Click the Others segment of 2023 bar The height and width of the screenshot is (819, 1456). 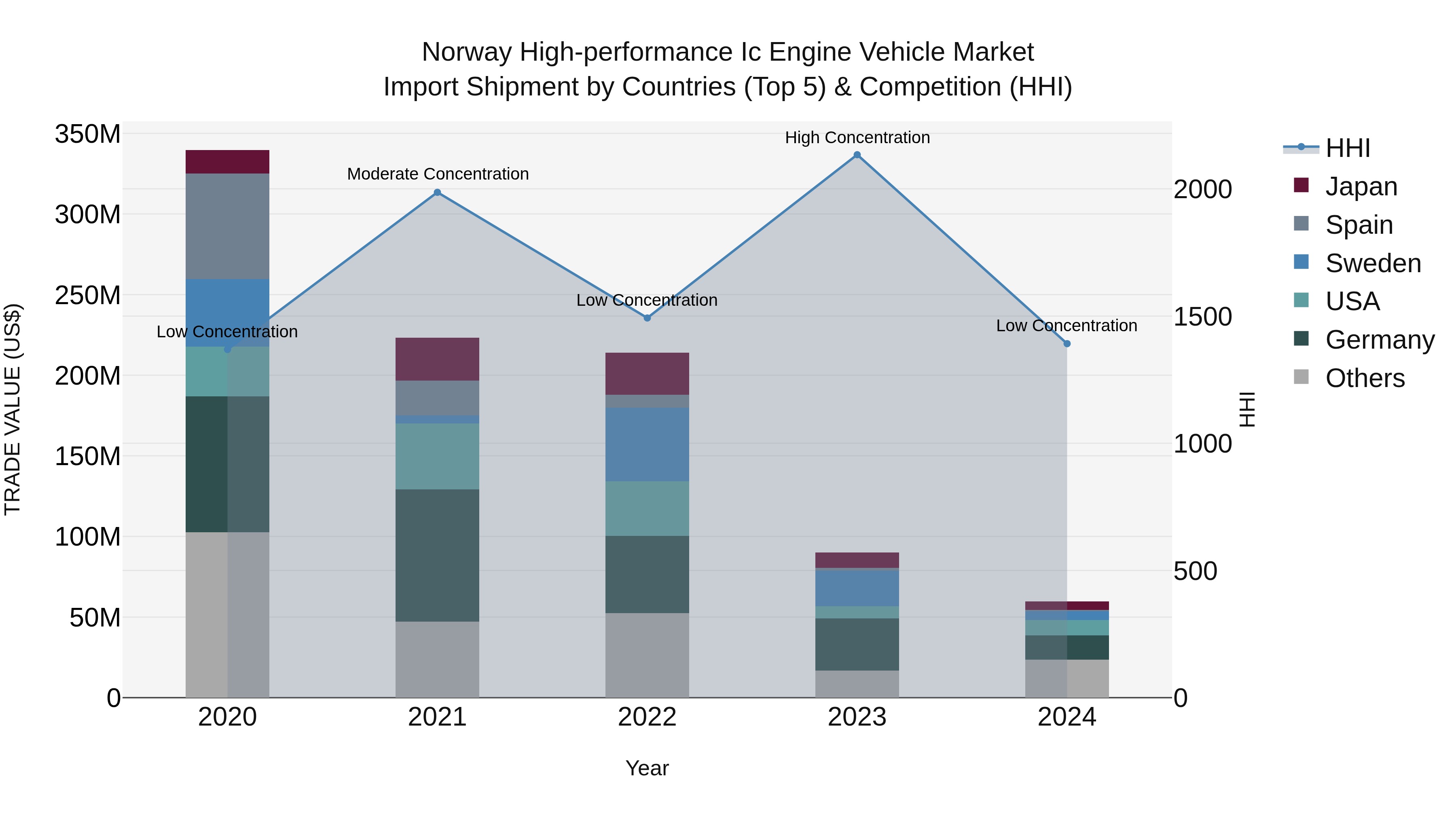pyautogui.click(x=857, y=684)
